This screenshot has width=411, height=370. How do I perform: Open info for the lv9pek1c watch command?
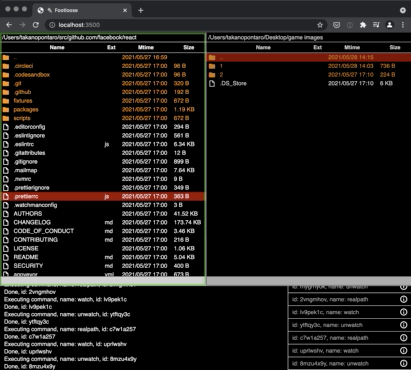tap(403, 312)
